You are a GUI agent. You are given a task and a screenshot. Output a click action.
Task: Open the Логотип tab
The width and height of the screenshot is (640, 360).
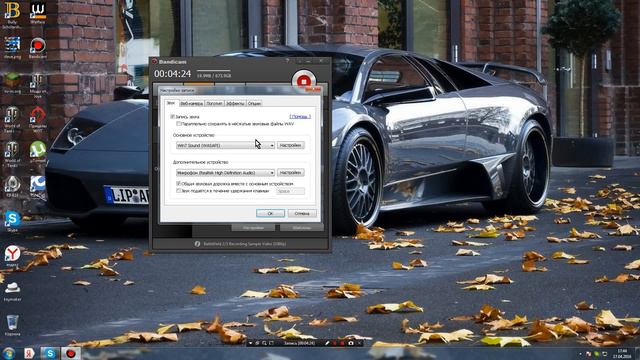click(x=214, y=104)
